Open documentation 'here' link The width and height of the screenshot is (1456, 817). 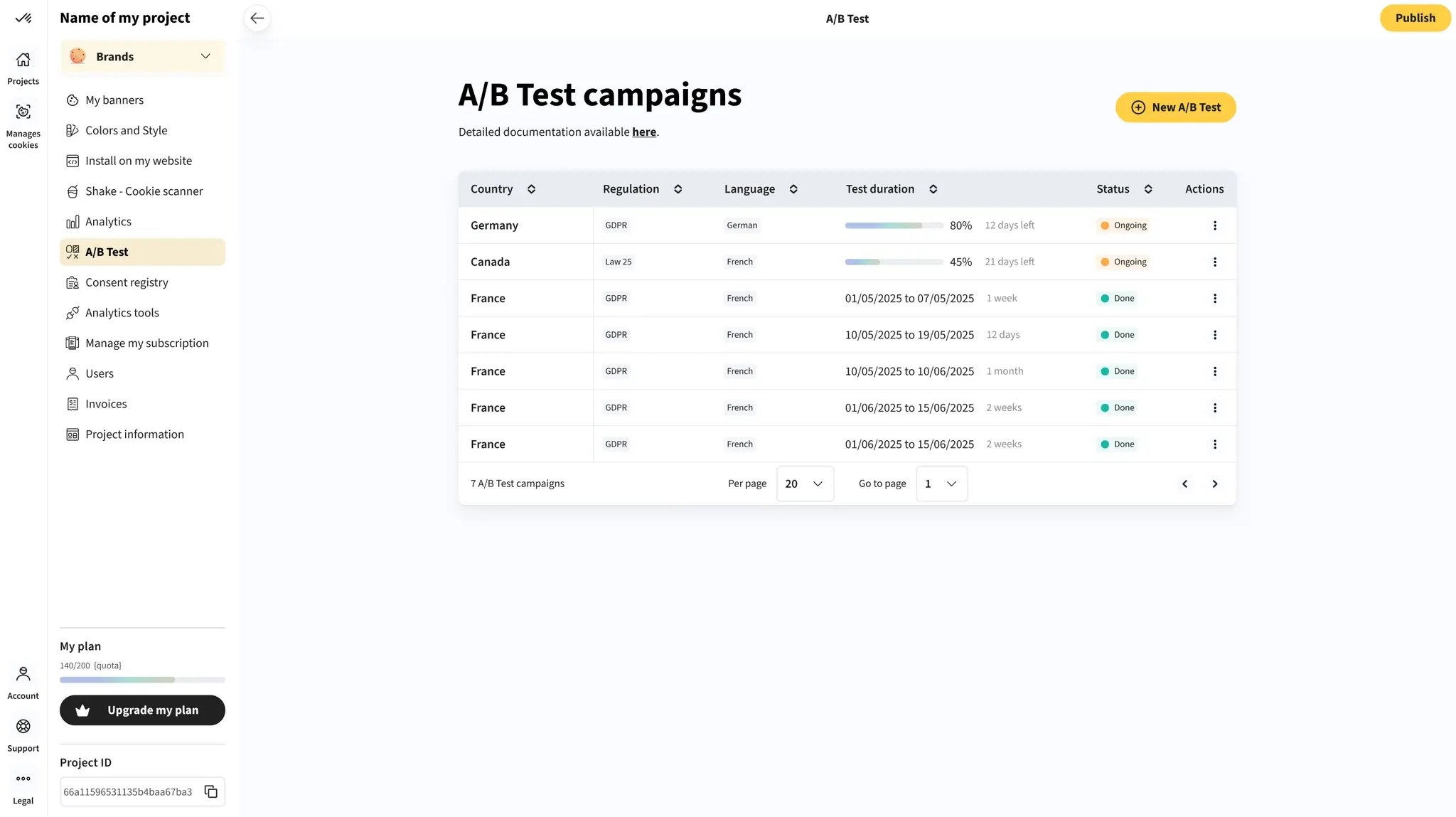click(644, 132)
